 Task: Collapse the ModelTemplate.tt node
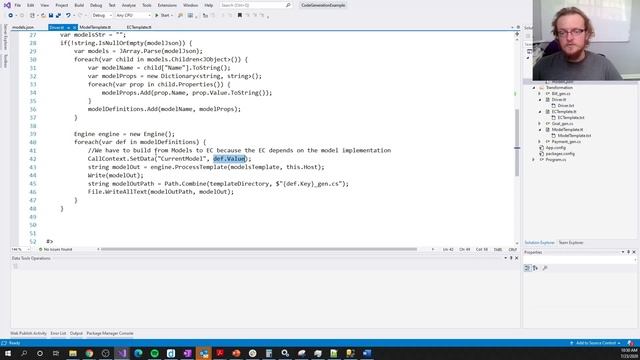point(540,130)
